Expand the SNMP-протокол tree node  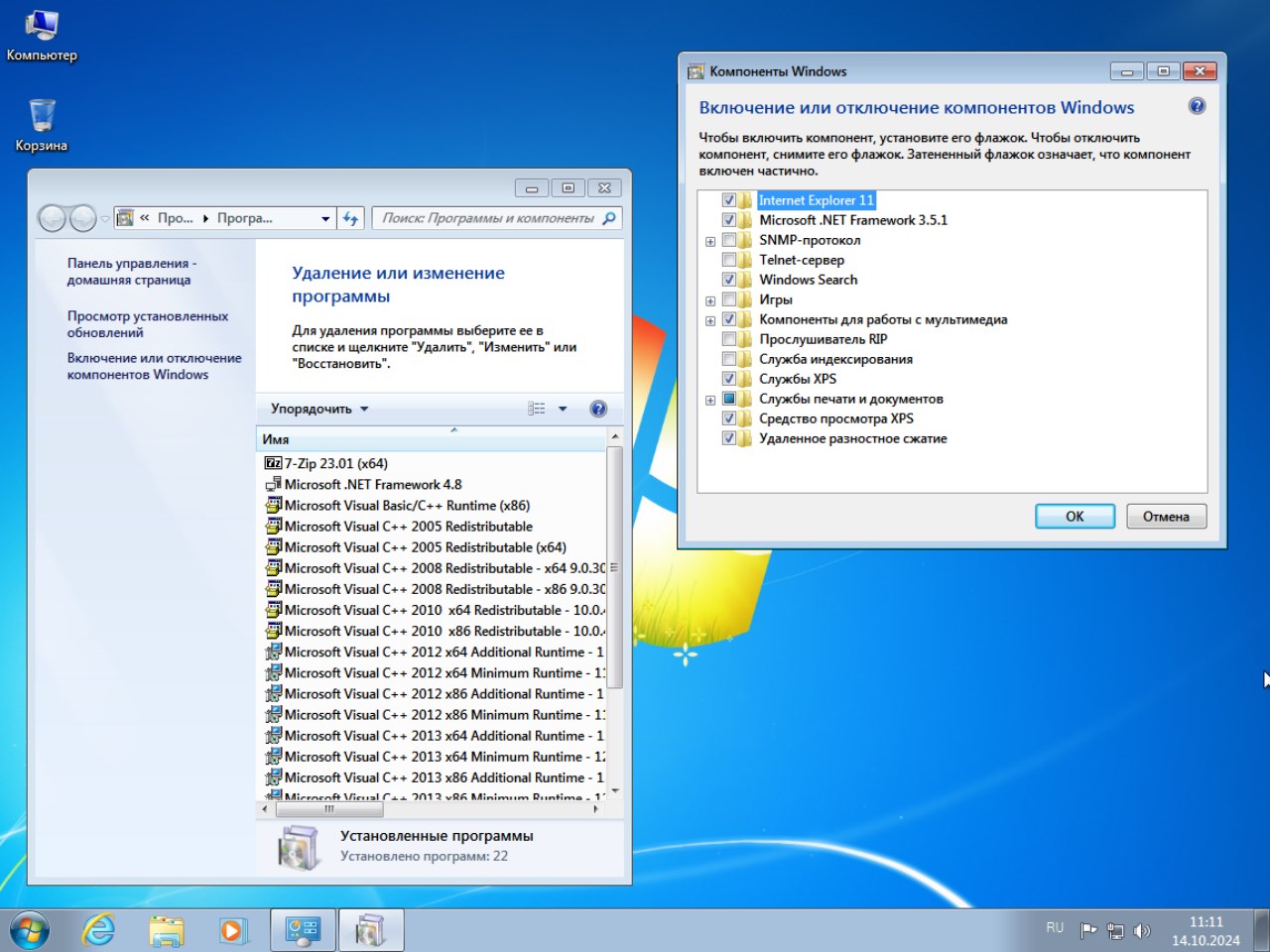pos(710,241)
